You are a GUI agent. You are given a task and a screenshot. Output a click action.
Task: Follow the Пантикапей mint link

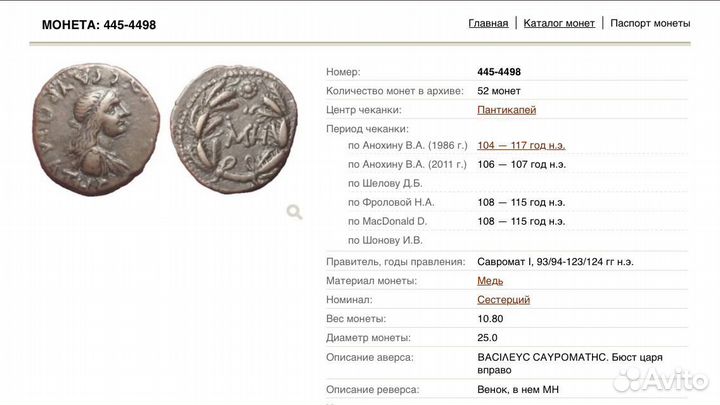pos(506,110)
